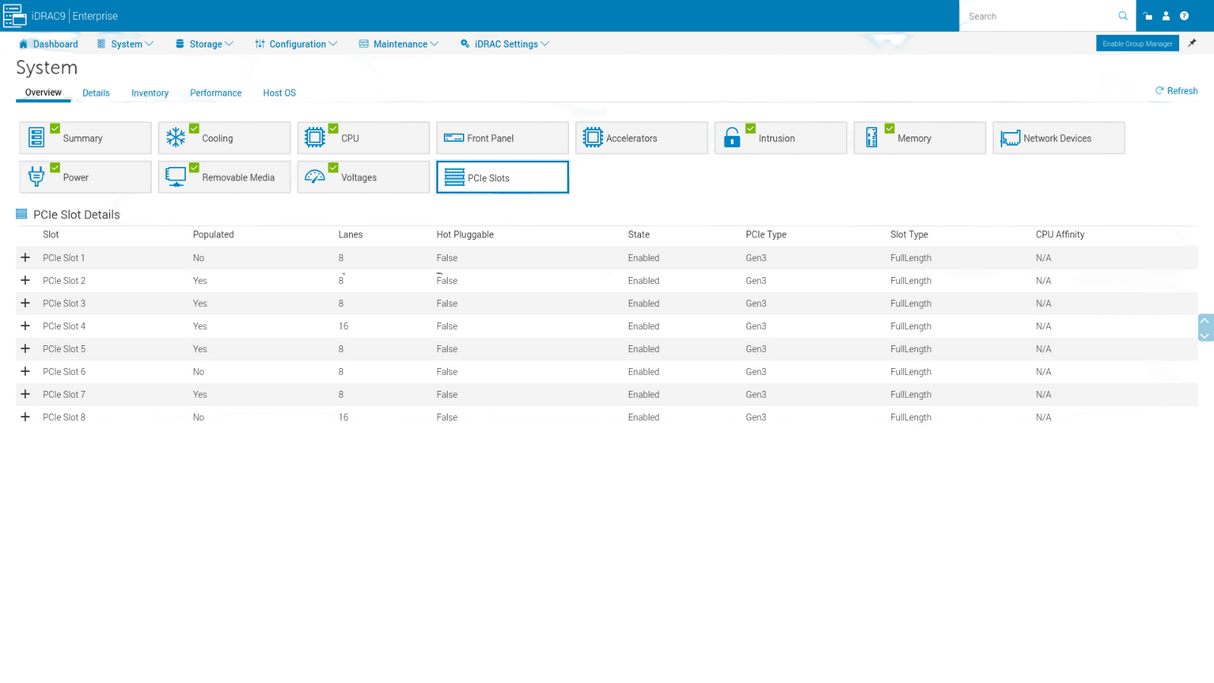Click the side scroll-down arrow handle

click(1205, 335)
